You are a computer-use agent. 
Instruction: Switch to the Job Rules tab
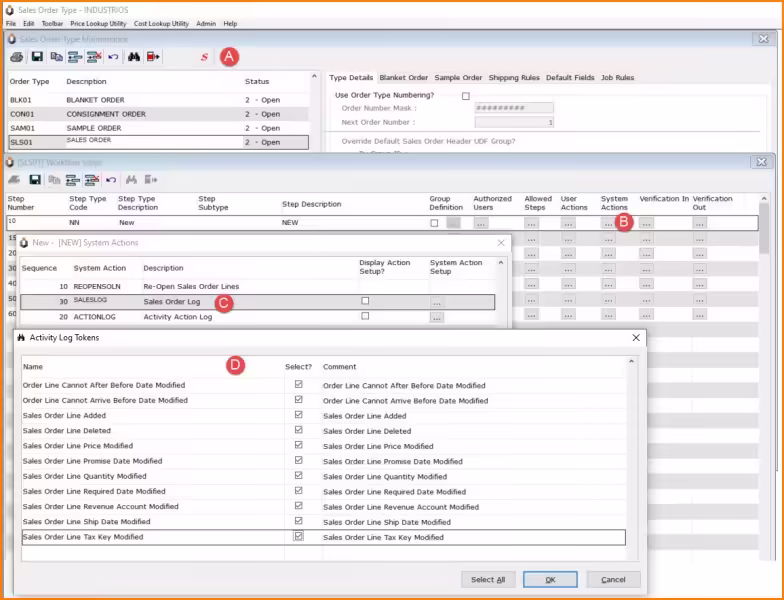coord(618,78)
